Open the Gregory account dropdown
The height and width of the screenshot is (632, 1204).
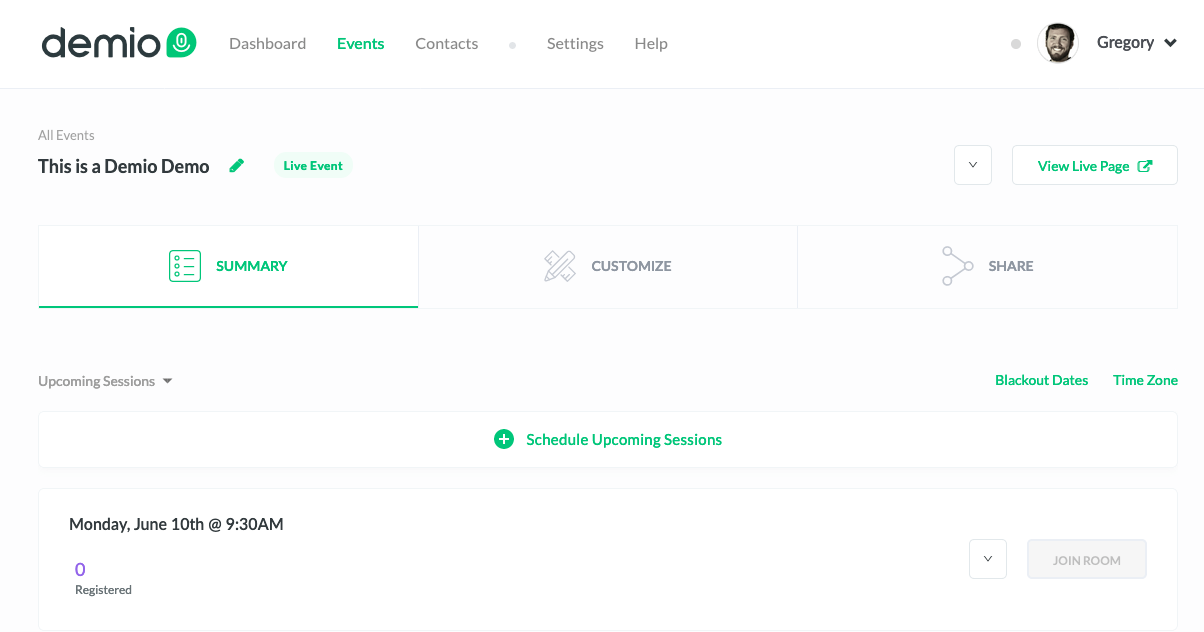[1137, 43]
